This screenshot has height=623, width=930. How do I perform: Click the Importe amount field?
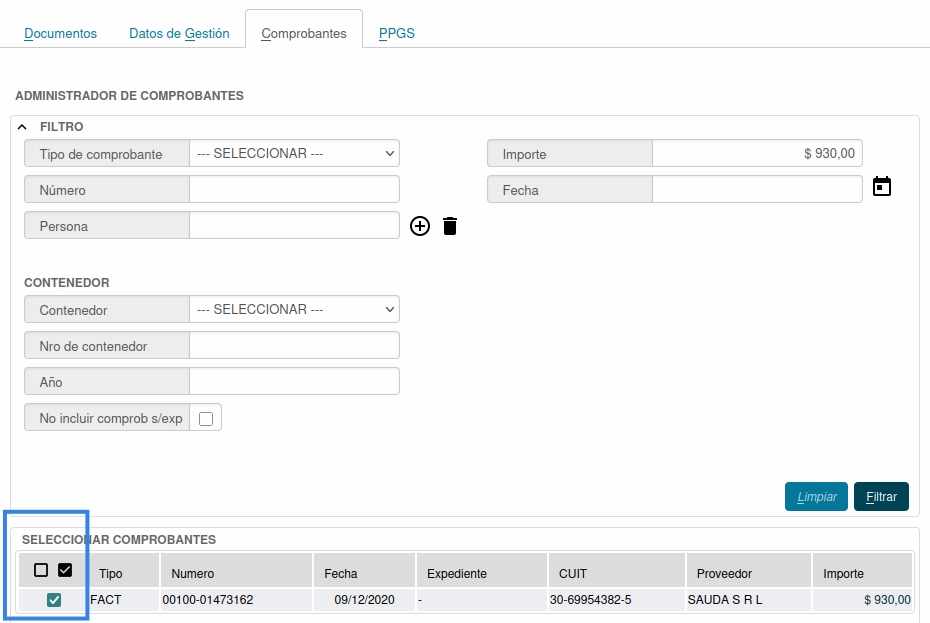756,154
